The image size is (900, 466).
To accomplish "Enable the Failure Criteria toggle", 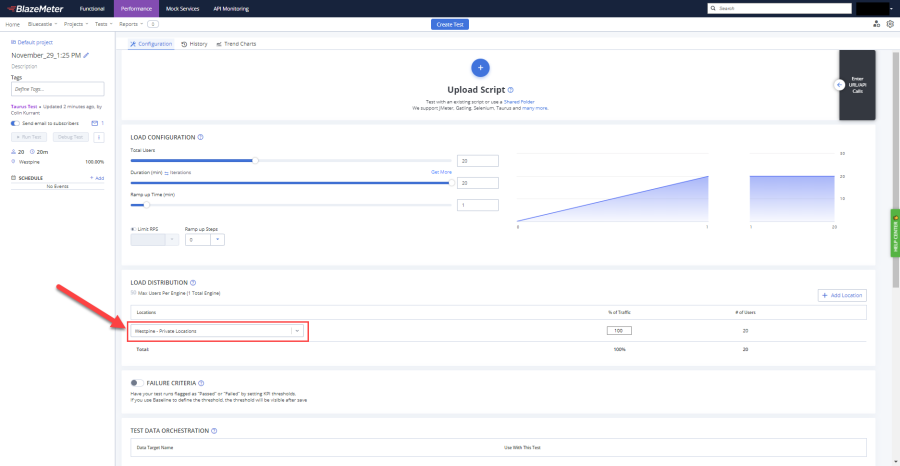I will point(136,382).
